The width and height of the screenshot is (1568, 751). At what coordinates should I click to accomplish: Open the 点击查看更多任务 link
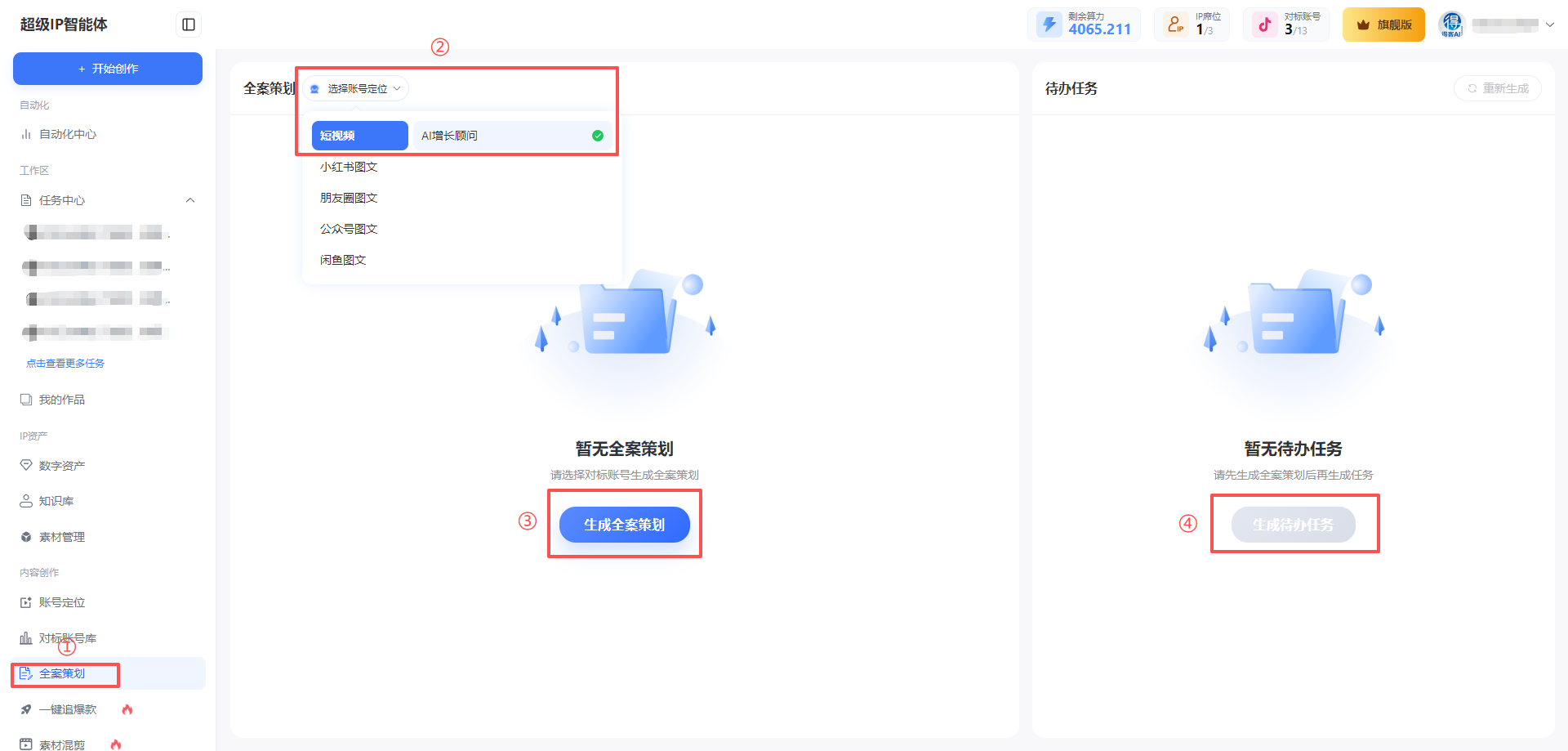tap(65, 363)
